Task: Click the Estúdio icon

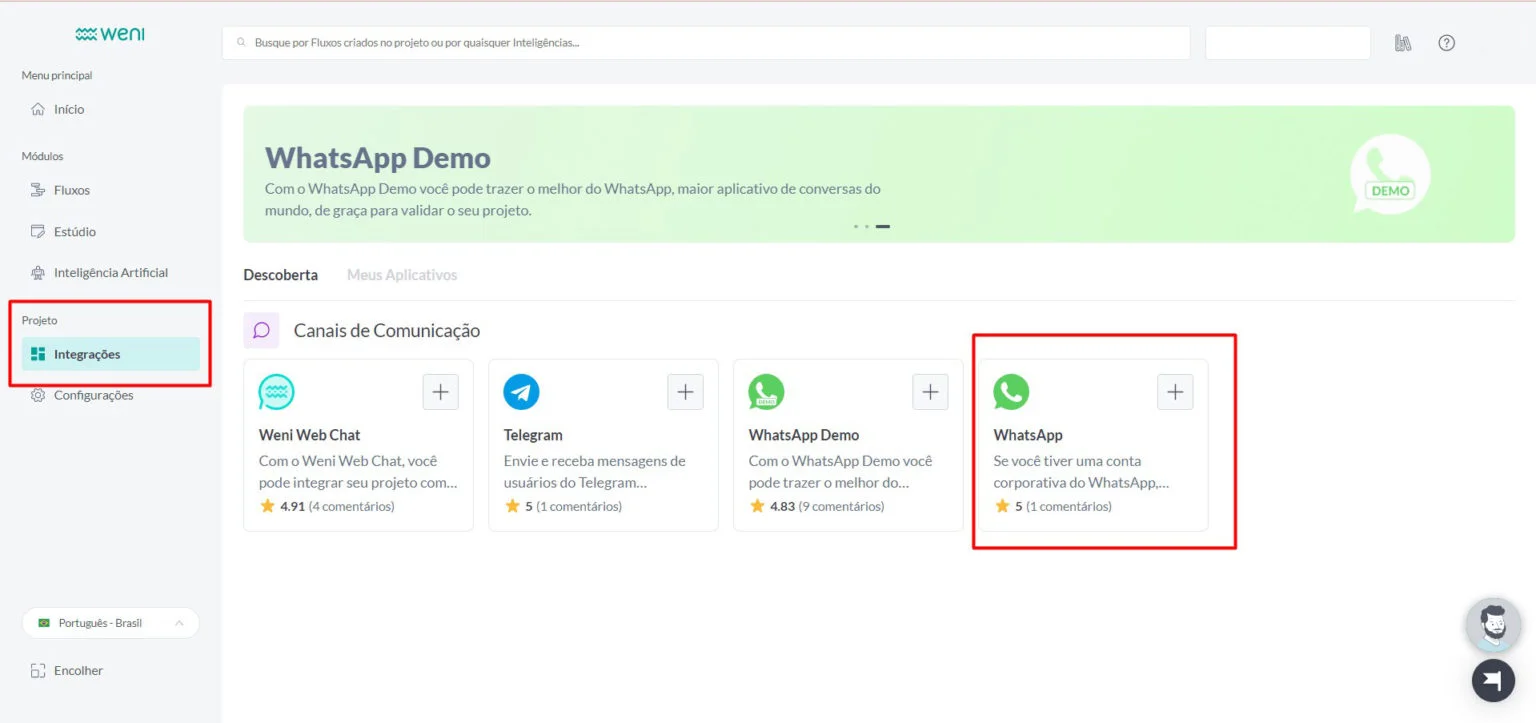Action: pyautogui.click(x=38, y=231)
